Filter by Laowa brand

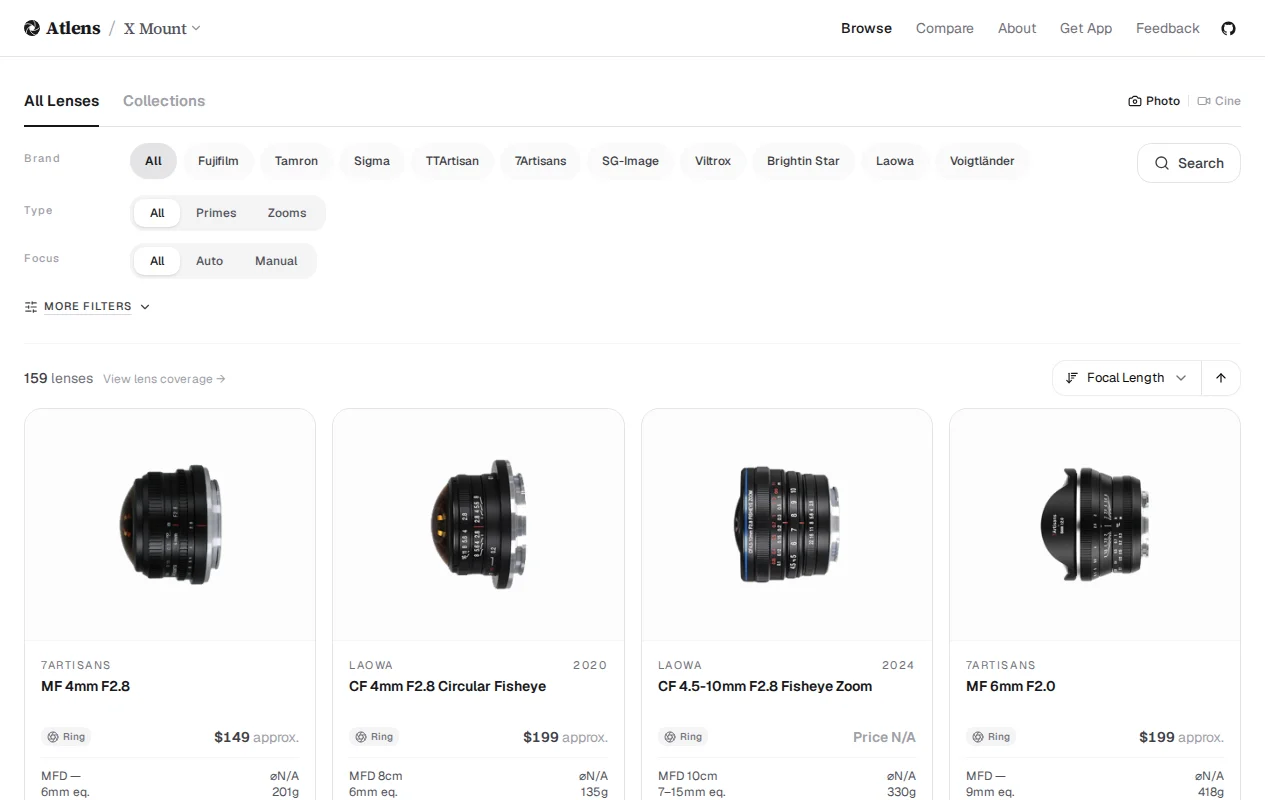click(x=895, y=161)
